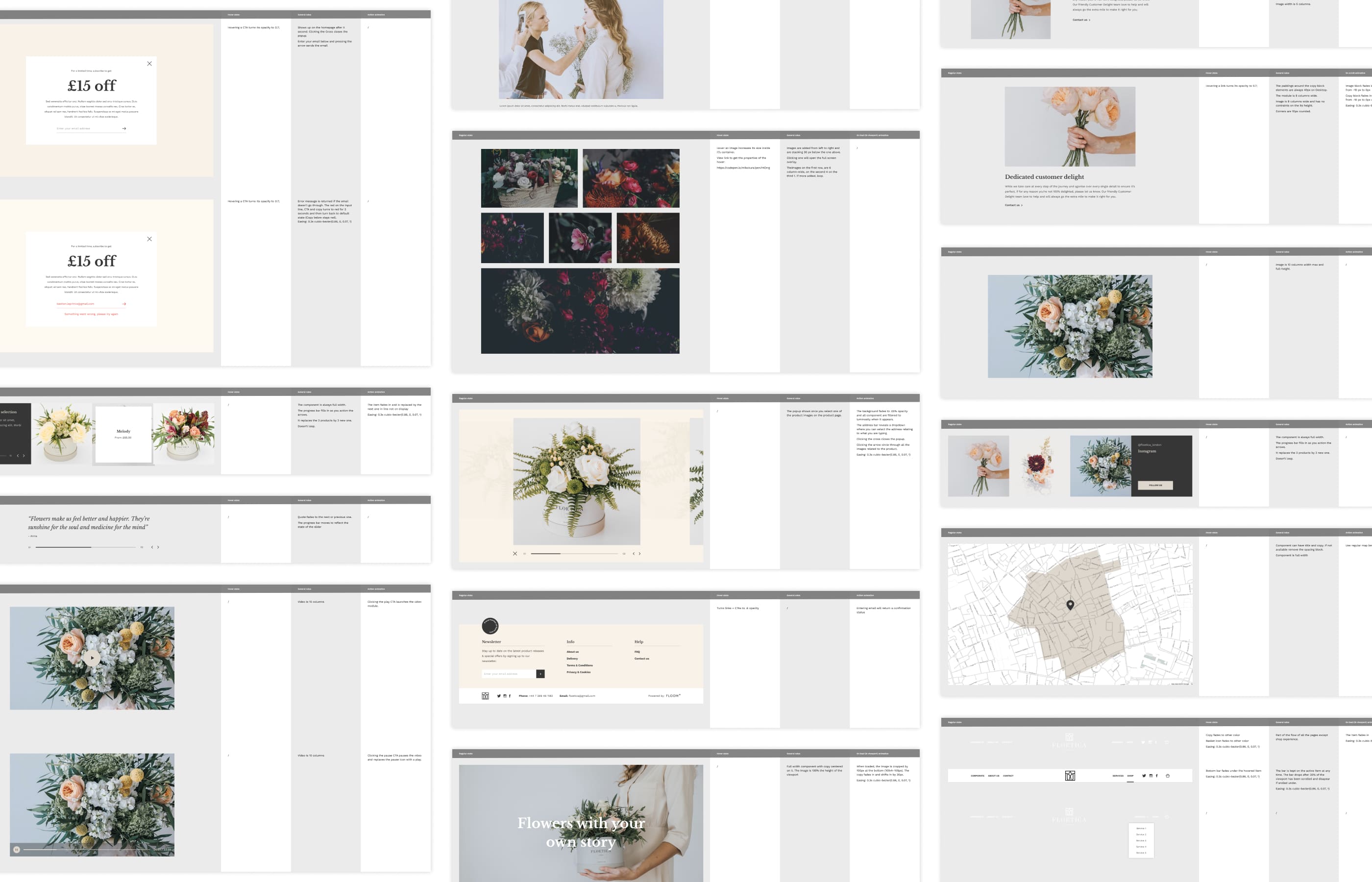The width and height of the screenshot is (1372, 882).
Task: Show previous products in selection carousel
Action: (18, 455)
